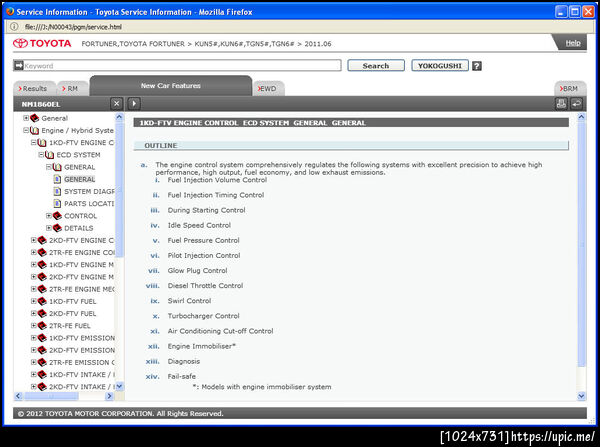Image resolution: width=600 pixels, height=447 pixels.
Task: Switch to the Results tab
Action: 34,88
